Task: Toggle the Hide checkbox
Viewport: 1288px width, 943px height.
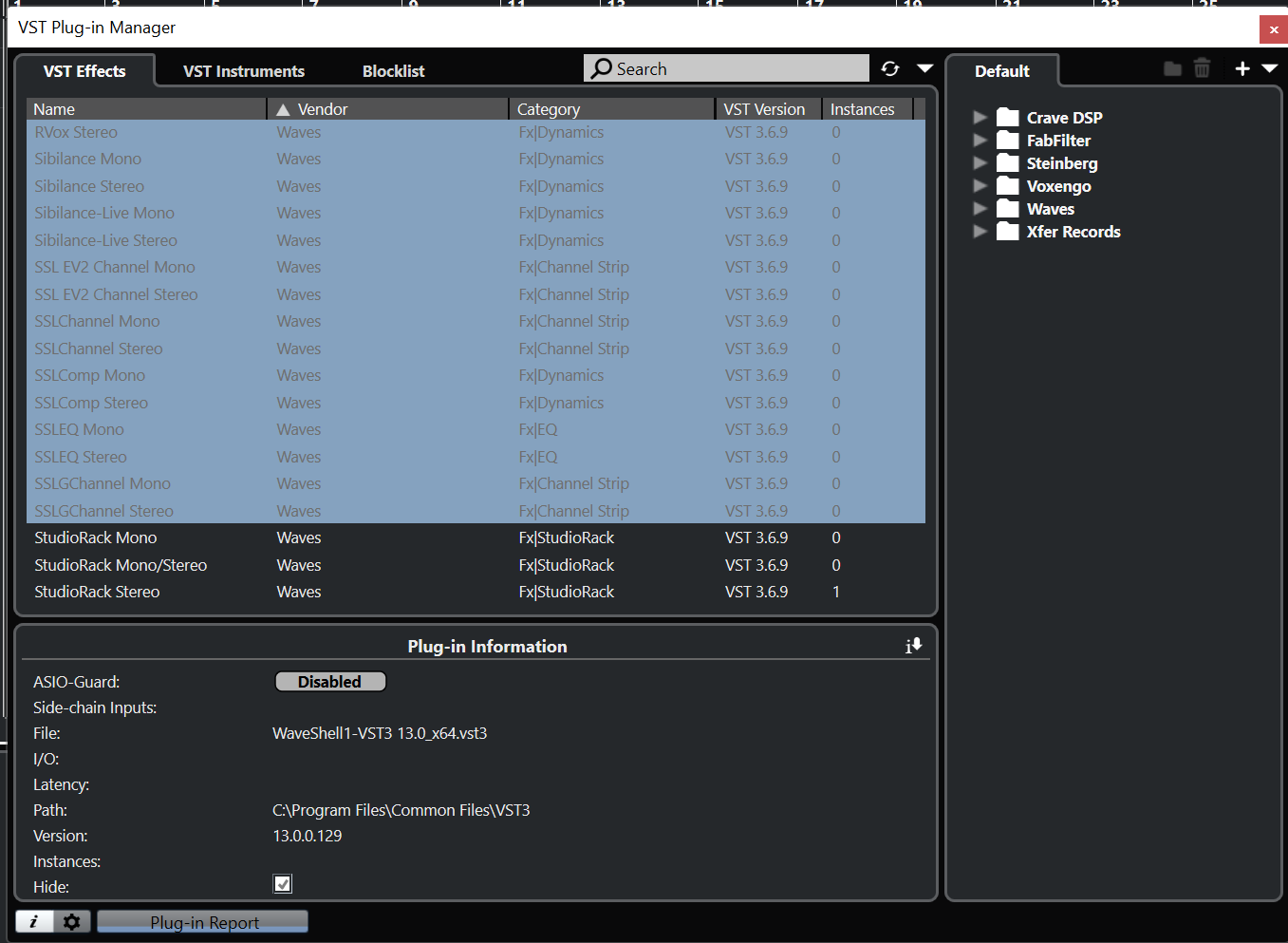Action: click(283, 884)
